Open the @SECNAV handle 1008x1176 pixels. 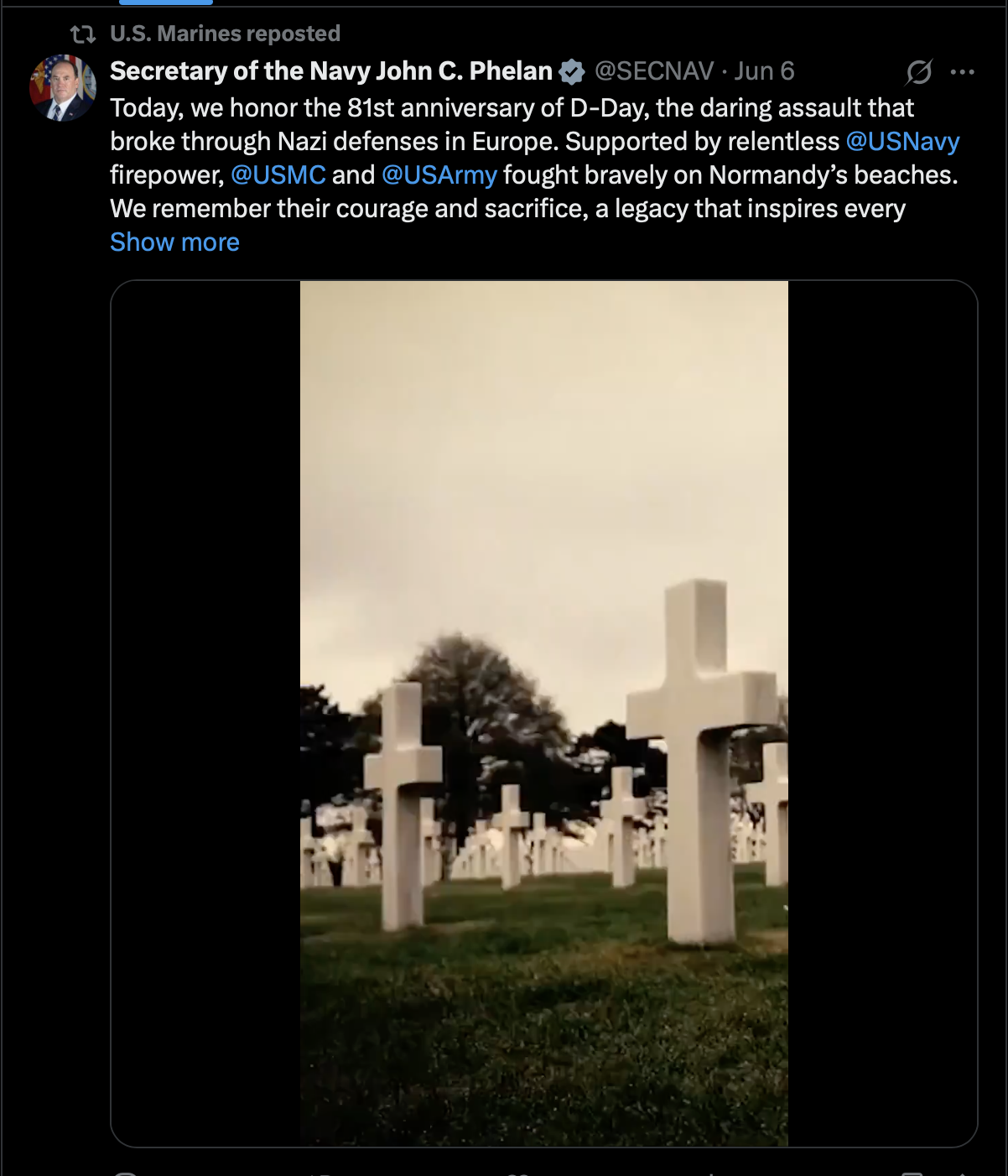[654, 71]
